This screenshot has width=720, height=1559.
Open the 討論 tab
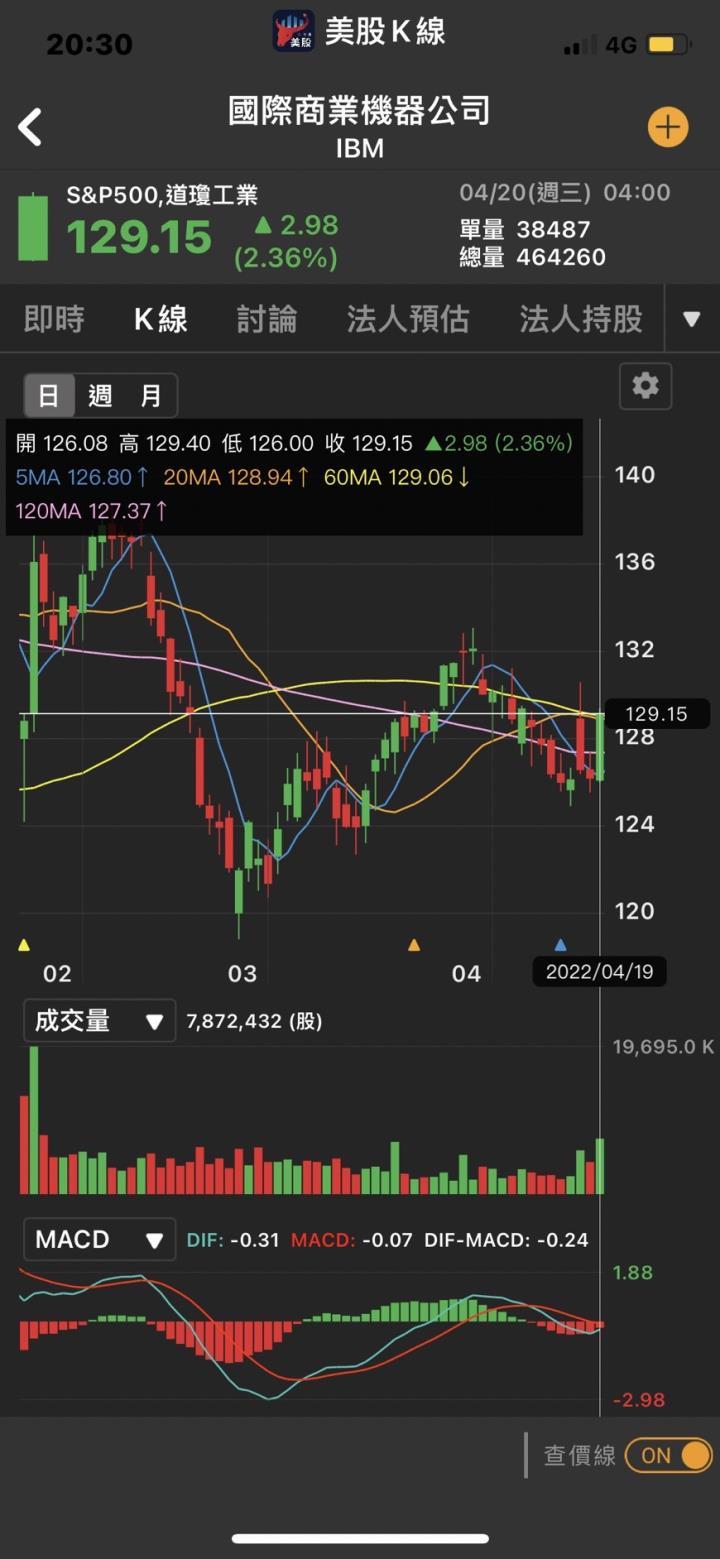click(x=267, y=319)
